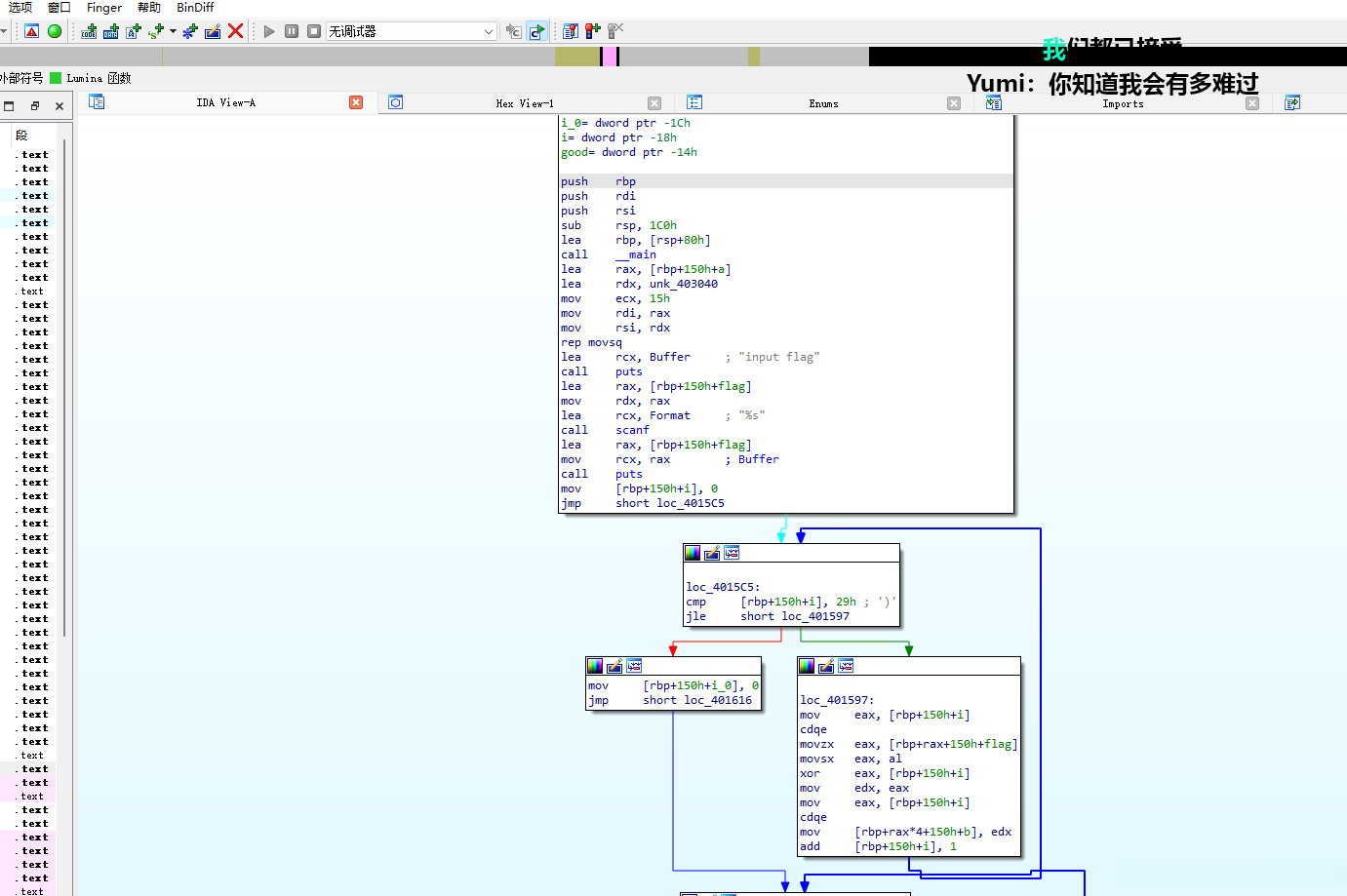Toggle the add breakpoint icon
The height and width of the screenshot is (896, 1347).
593,31
